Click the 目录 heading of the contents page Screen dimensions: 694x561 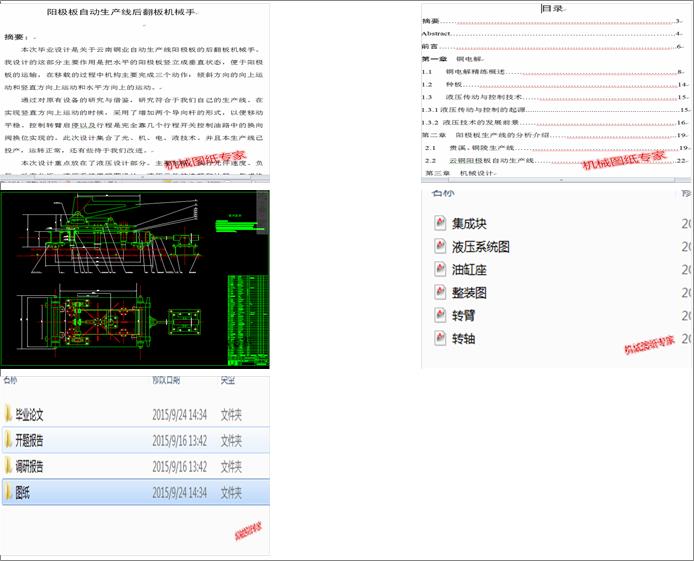[x=553, y=8]
